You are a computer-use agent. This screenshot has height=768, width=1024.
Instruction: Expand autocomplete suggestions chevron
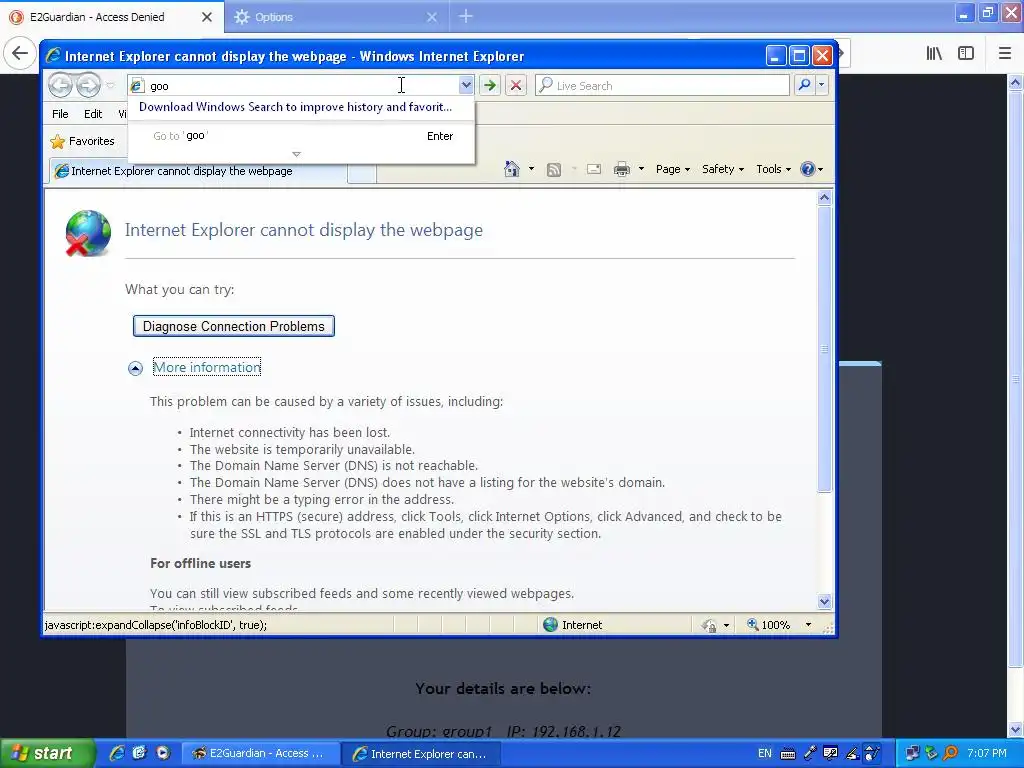pyautogui.click(x=296, y=154)
